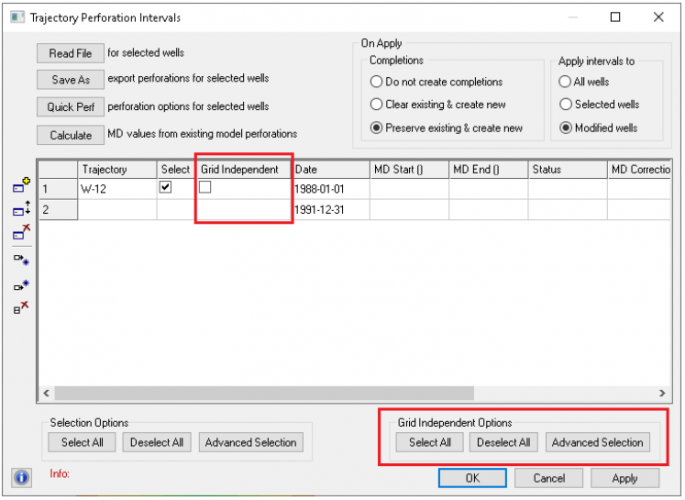Click Advanced Selection under Grid Independent Options
The image size is (685, 500).
tap(597, 442)
